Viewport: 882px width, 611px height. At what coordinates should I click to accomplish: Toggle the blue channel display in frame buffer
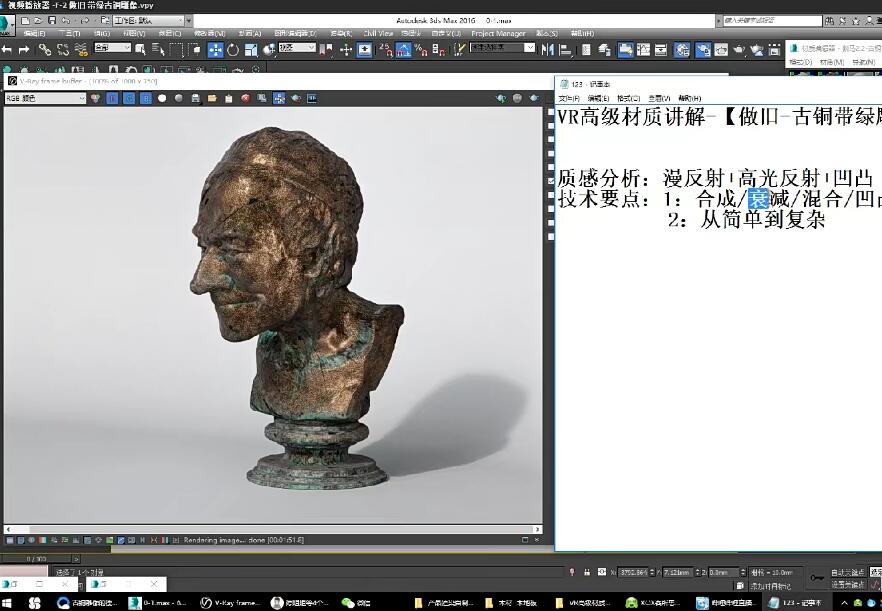(x=146, y=99)
